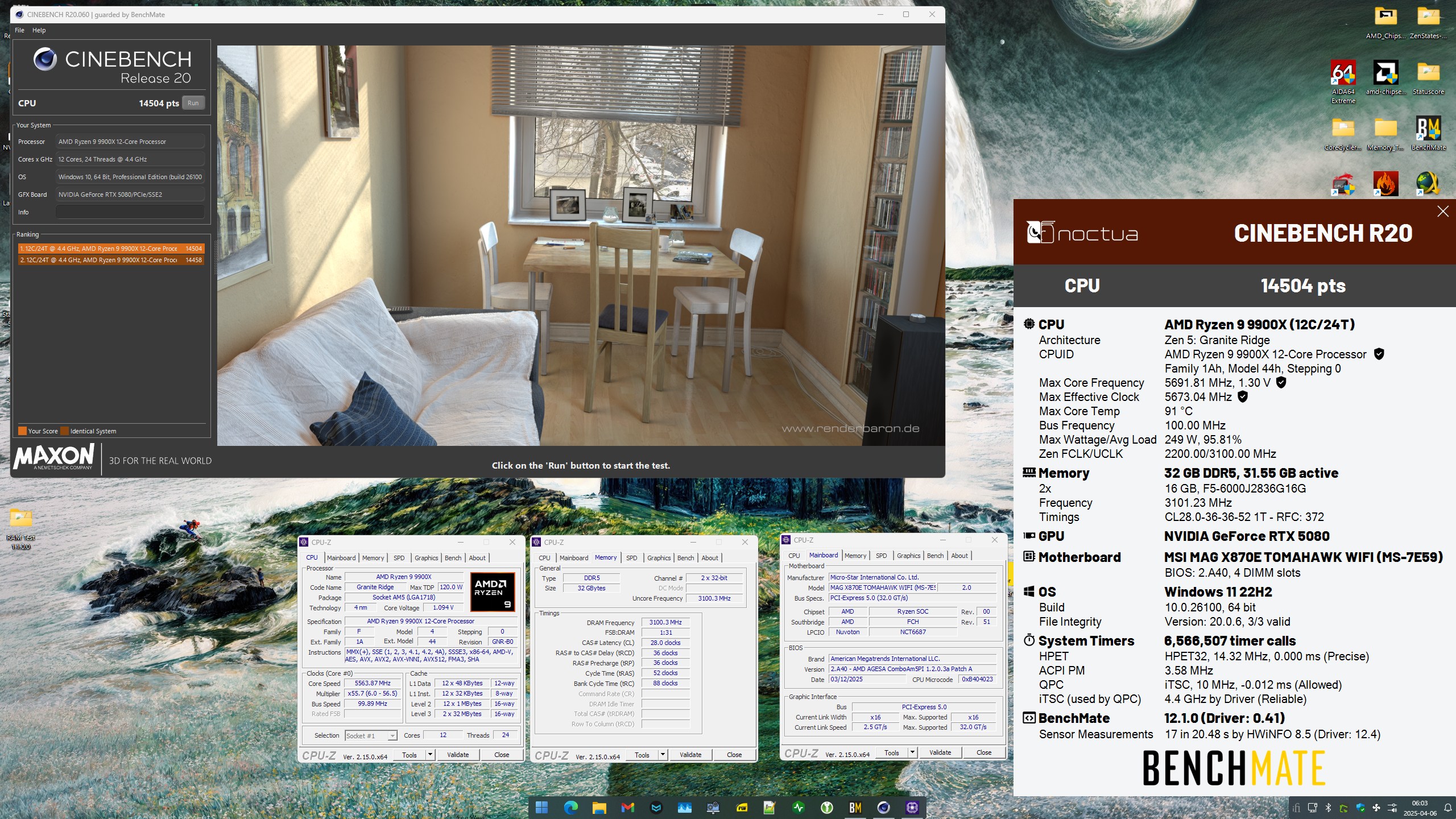Click Validate in the CPU-Z Mainboard window
The width and height of the screenshot is (1456, 819).
940,752
